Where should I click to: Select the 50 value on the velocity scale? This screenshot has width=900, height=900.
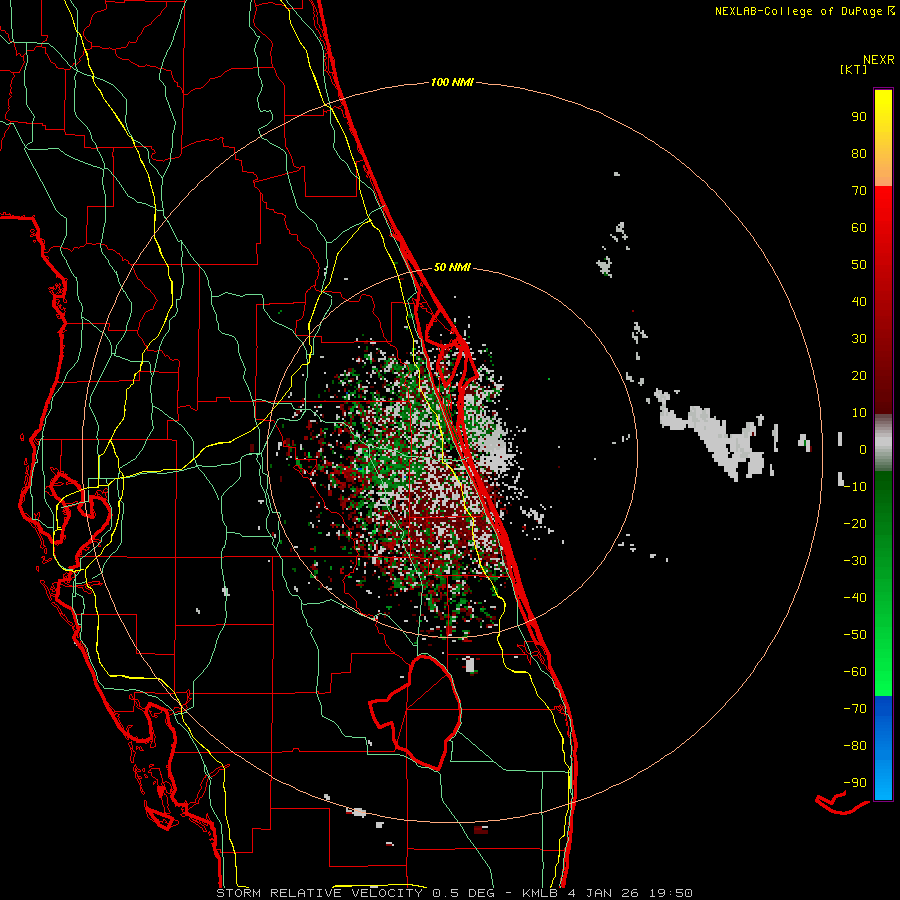pos(859,265)
